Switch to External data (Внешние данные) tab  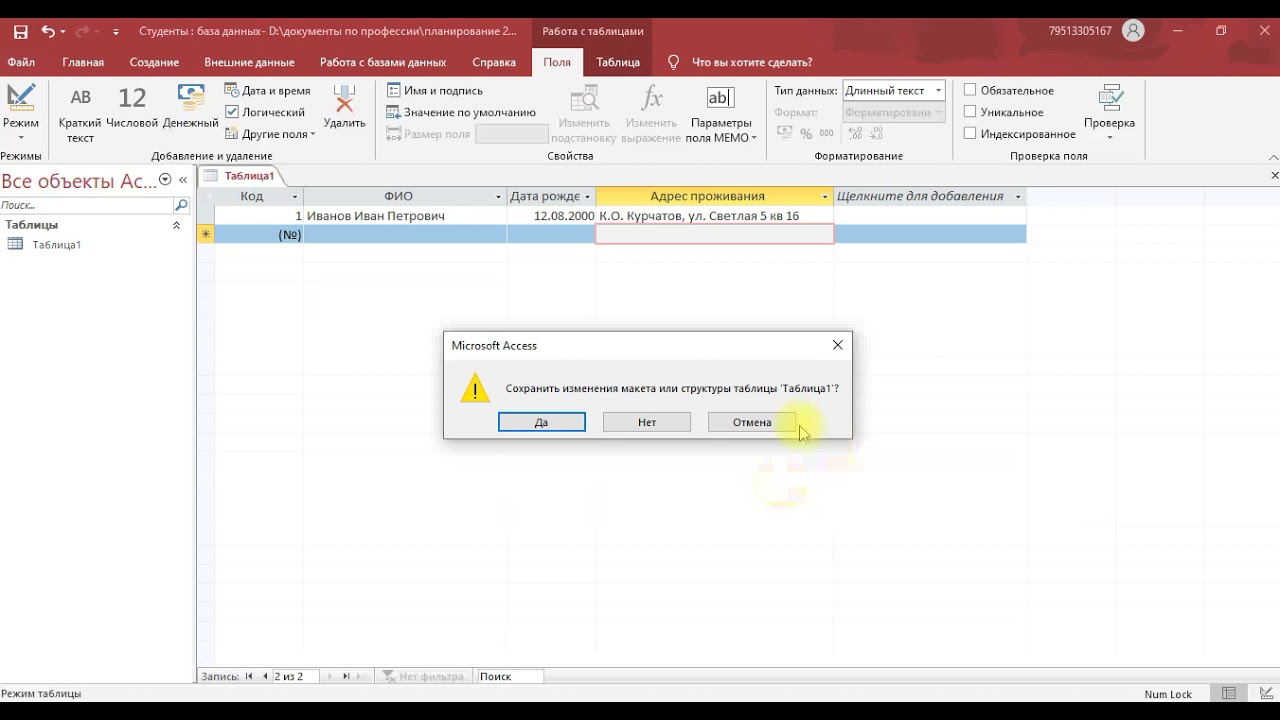coord(249,62)
